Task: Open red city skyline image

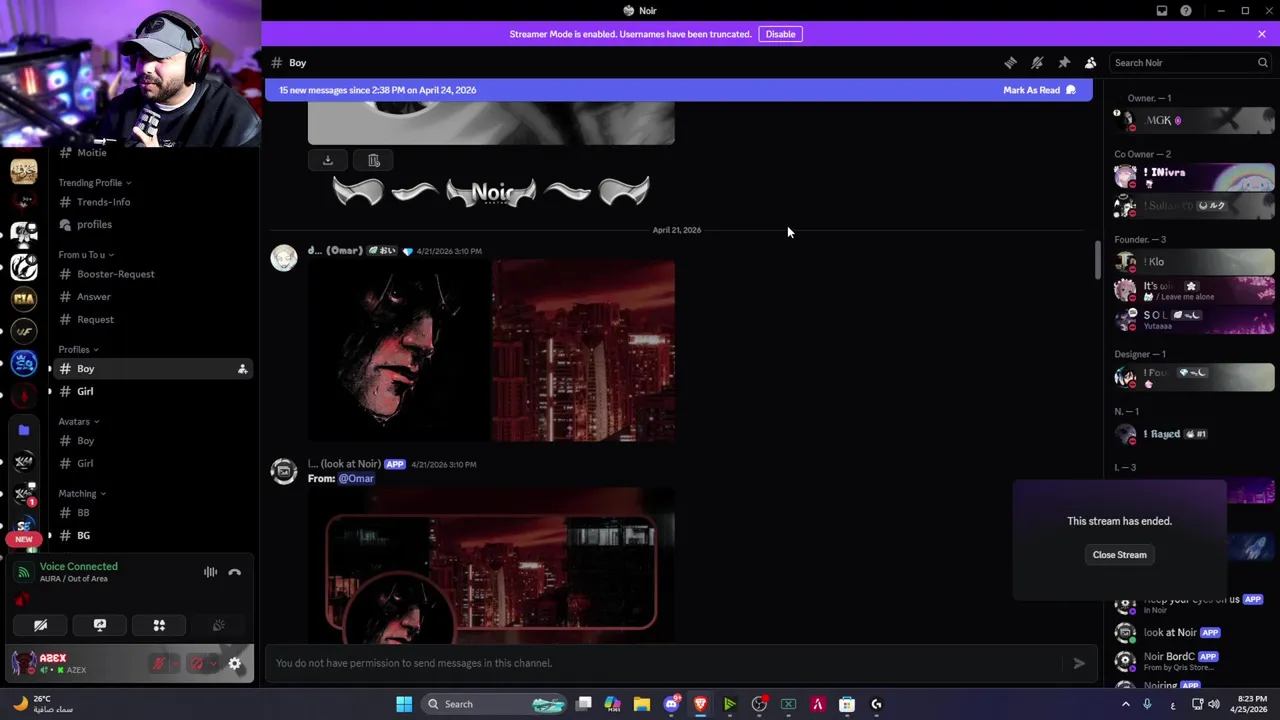Action: [x=583, y=351]
